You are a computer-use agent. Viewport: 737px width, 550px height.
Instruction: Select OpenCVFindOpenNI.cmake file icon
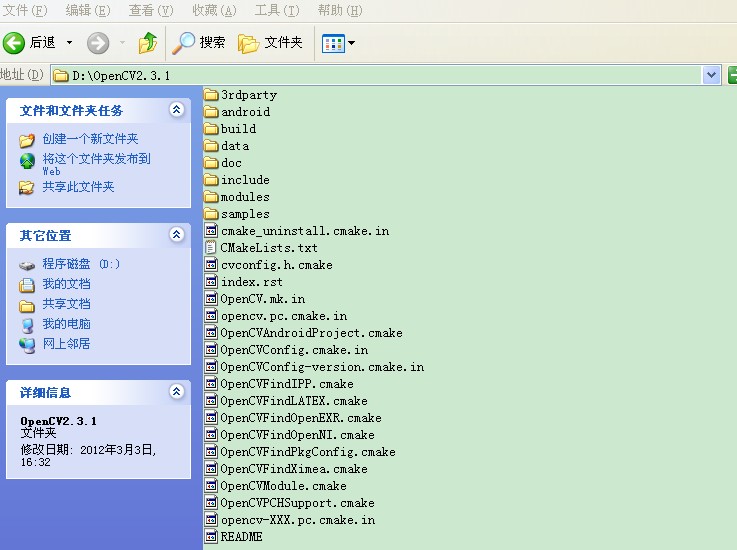click(x=212, y=434)
